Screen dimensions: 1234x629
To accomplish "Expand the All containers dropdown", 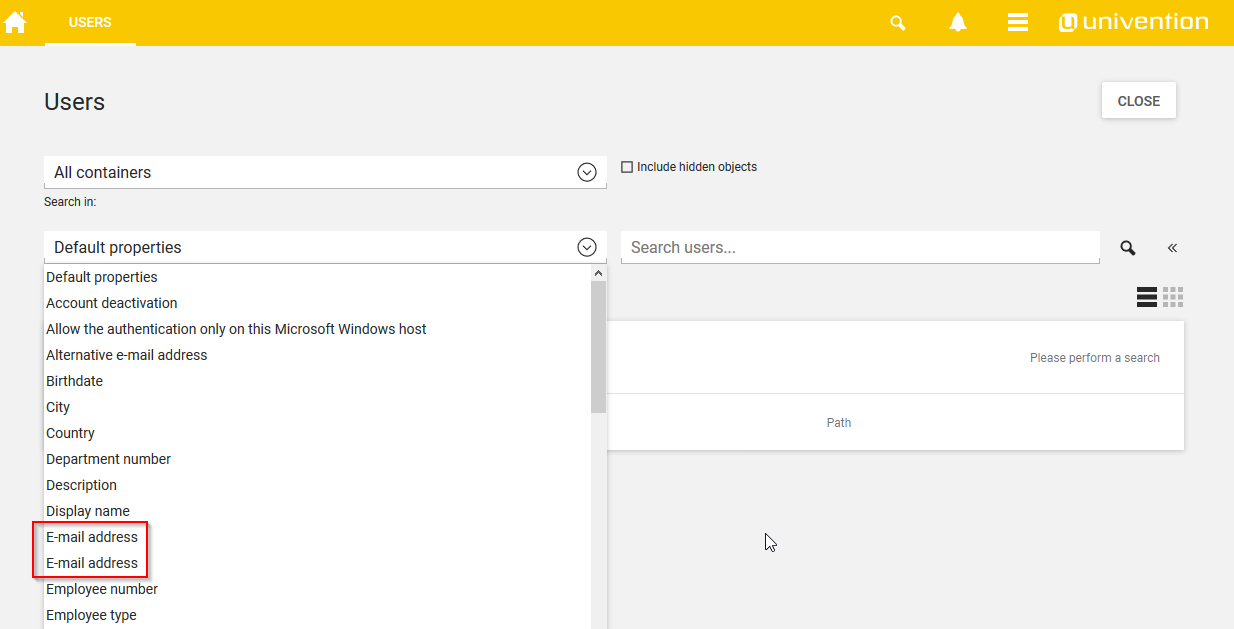I will [x=587, y=172].
